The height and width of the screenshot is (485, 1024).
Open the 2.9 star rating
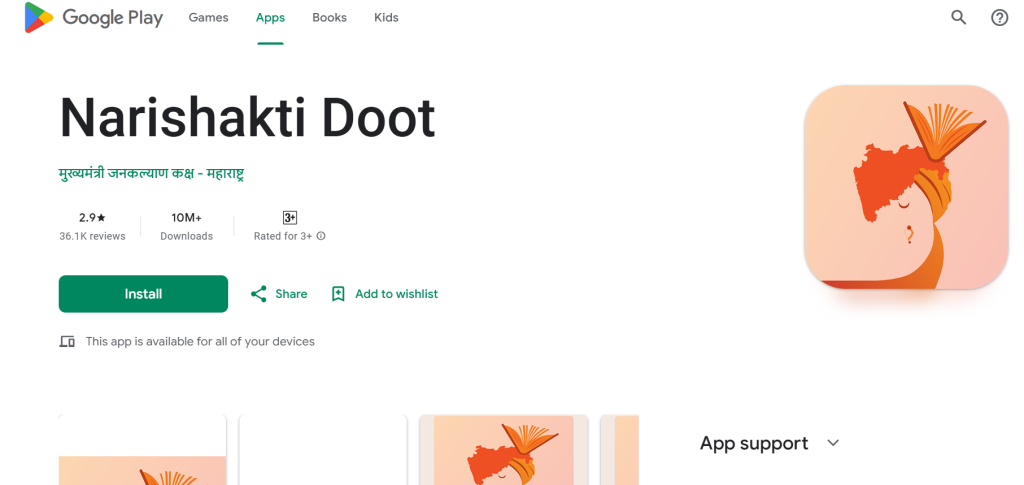coord(92,217)
